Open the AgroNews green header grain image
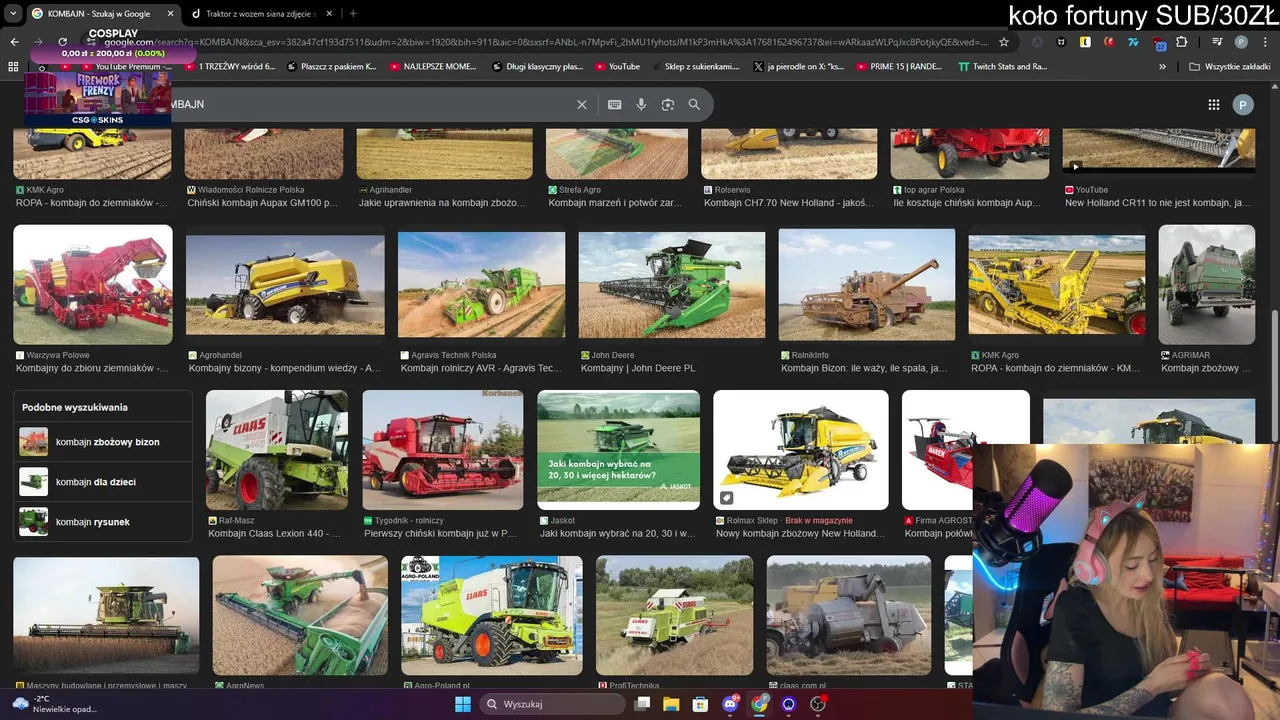 (300, 616)
